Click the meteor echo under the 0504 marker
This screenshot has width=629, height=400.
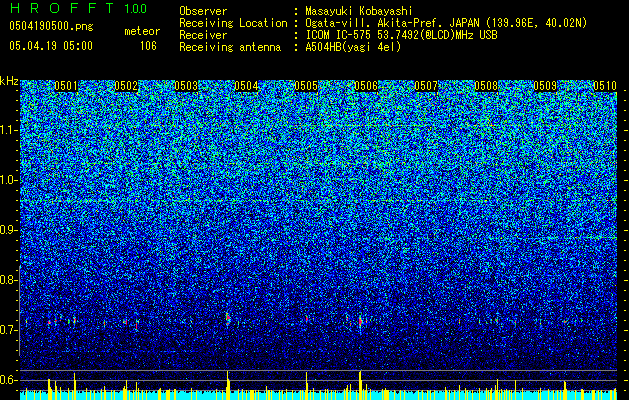(228, 319)
